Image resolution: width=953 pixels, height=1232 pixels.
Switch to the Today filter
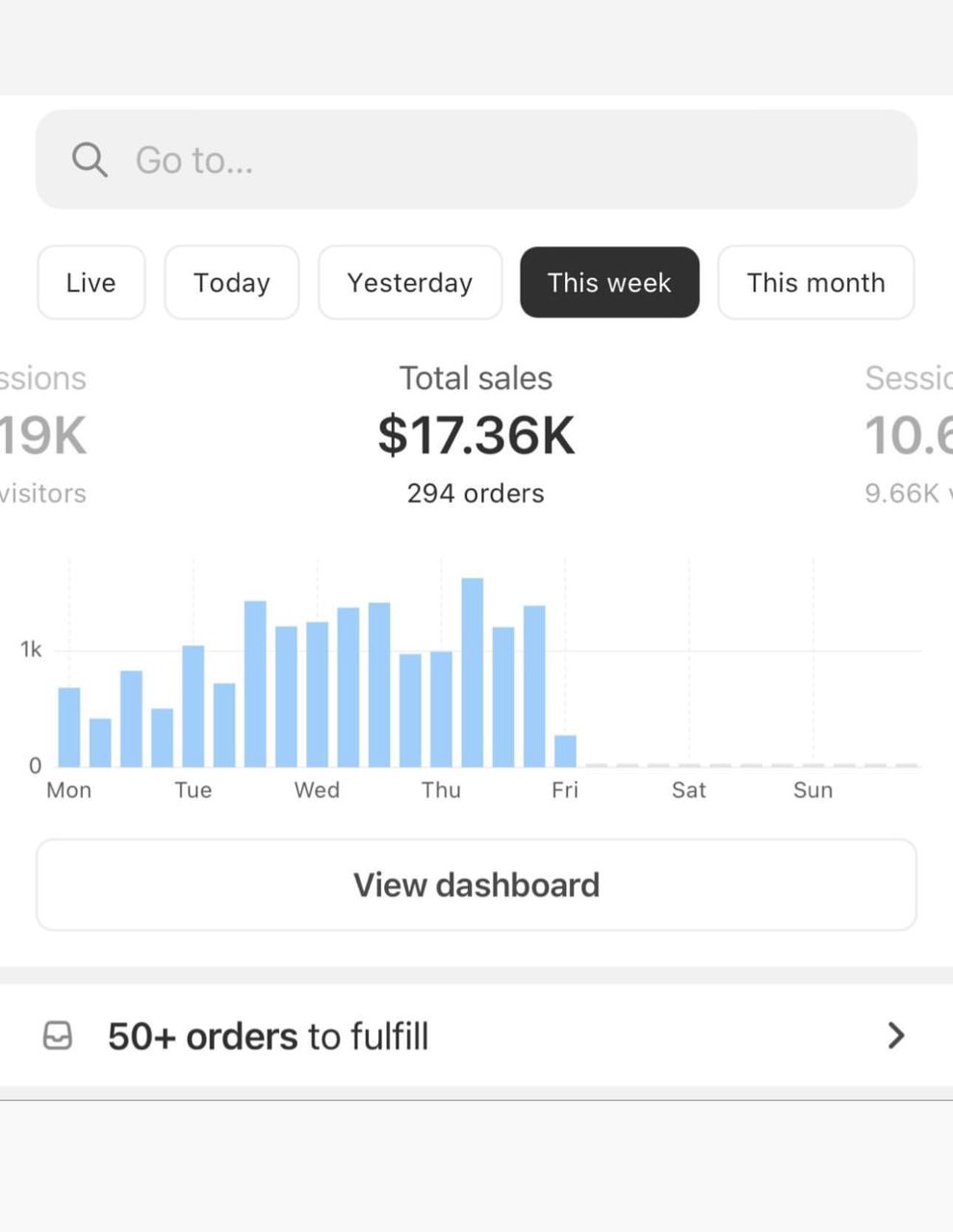(x=232, y=283)
